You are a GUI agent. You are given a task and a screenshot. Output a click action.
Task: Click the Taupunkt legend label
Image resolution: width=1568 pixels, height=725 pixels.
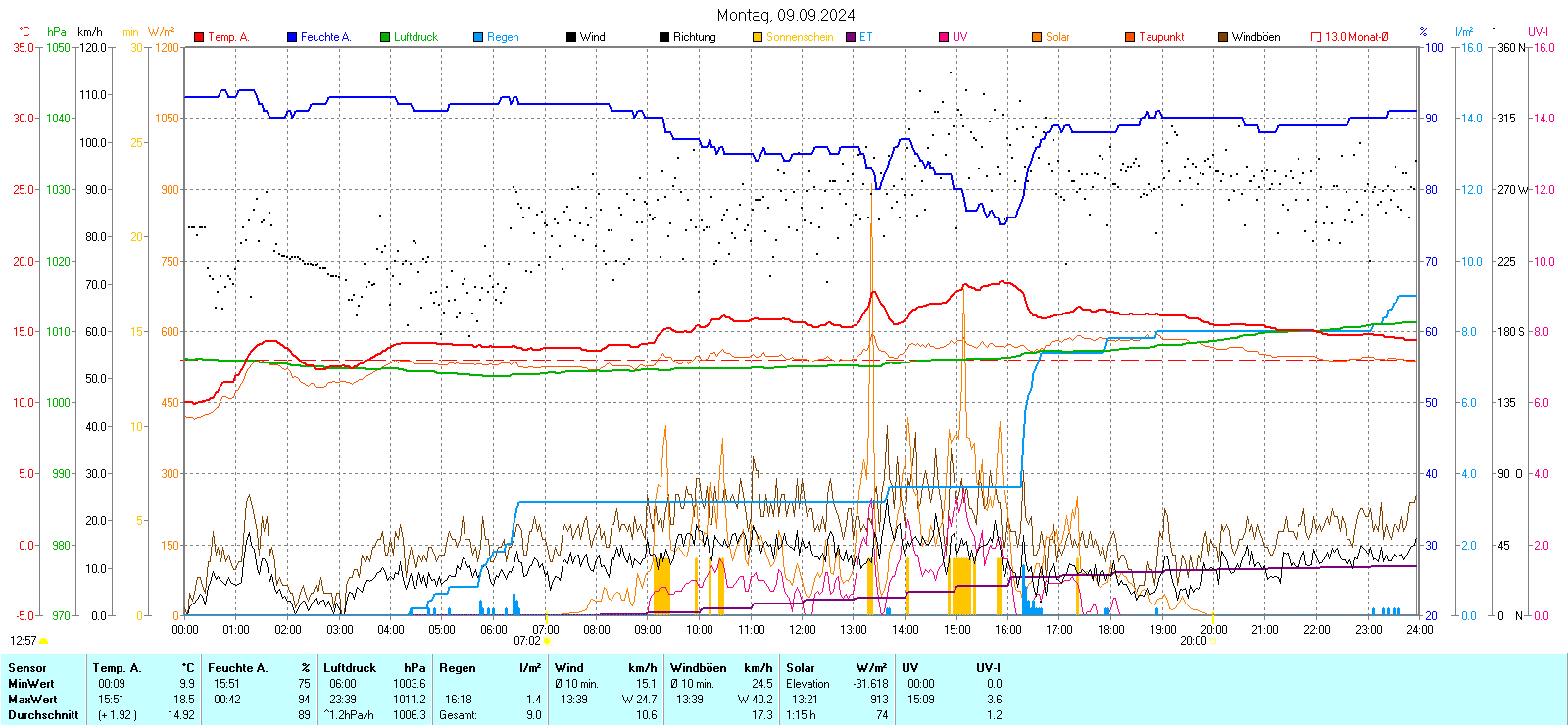(1161, 37)
